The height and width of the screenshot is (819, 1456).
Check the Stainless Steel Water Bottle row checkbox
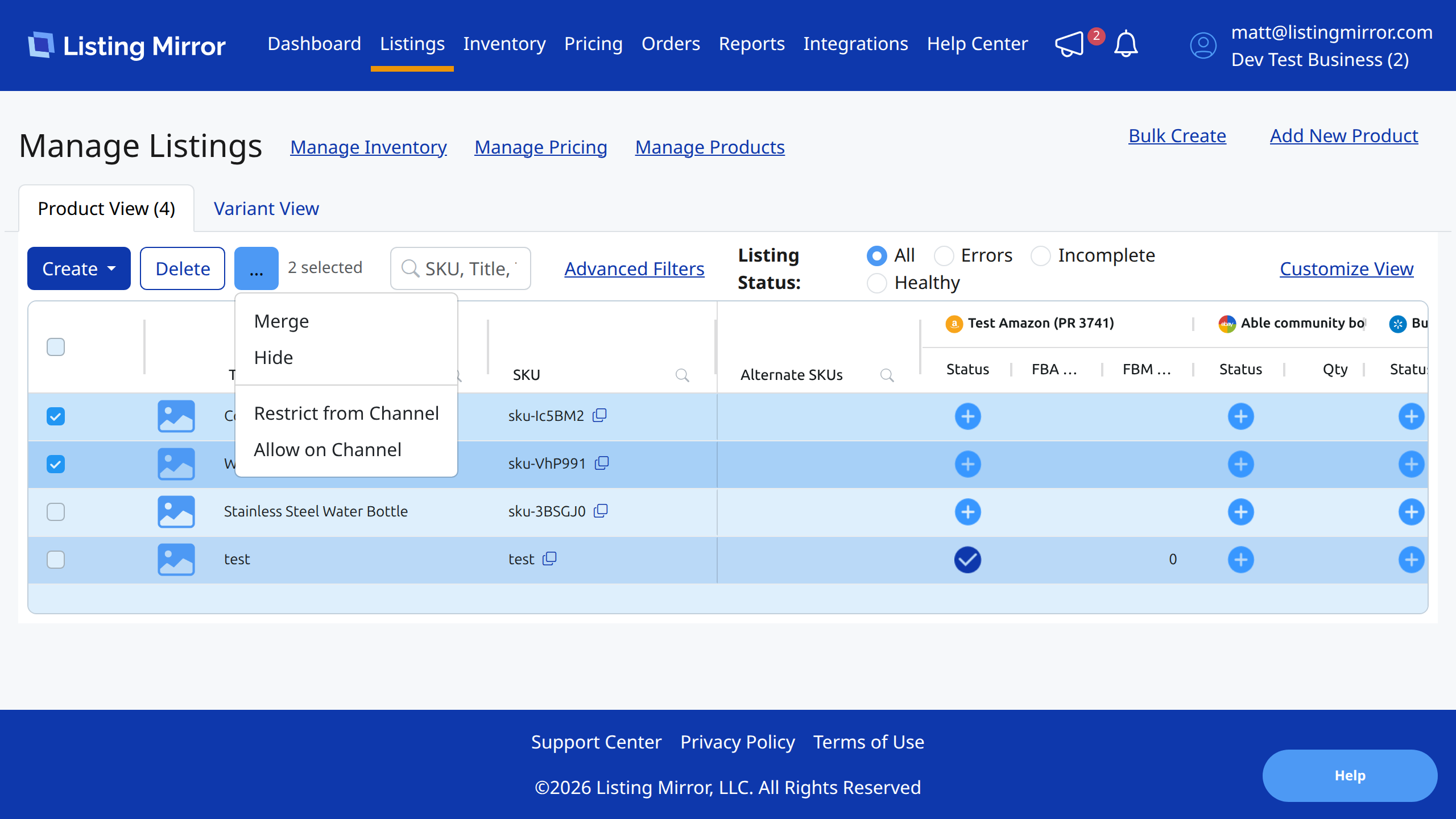point(56,512)
